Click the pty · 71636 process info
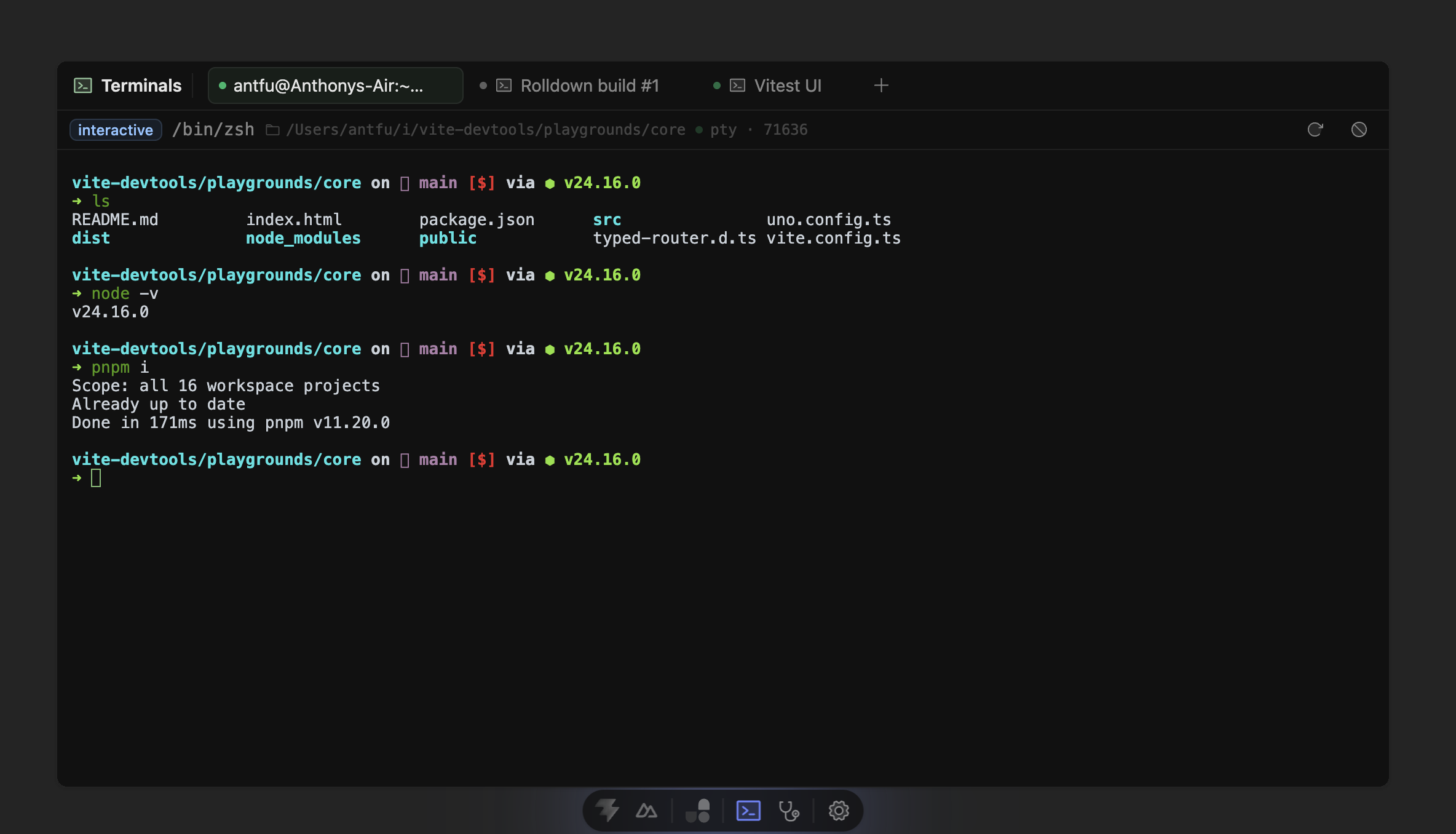 coord(759,130)
